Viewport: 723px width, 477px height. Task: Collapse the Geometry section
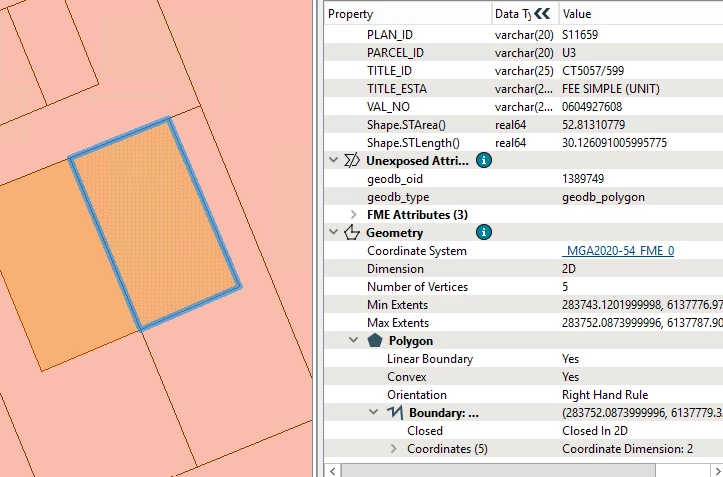(333, 233)
